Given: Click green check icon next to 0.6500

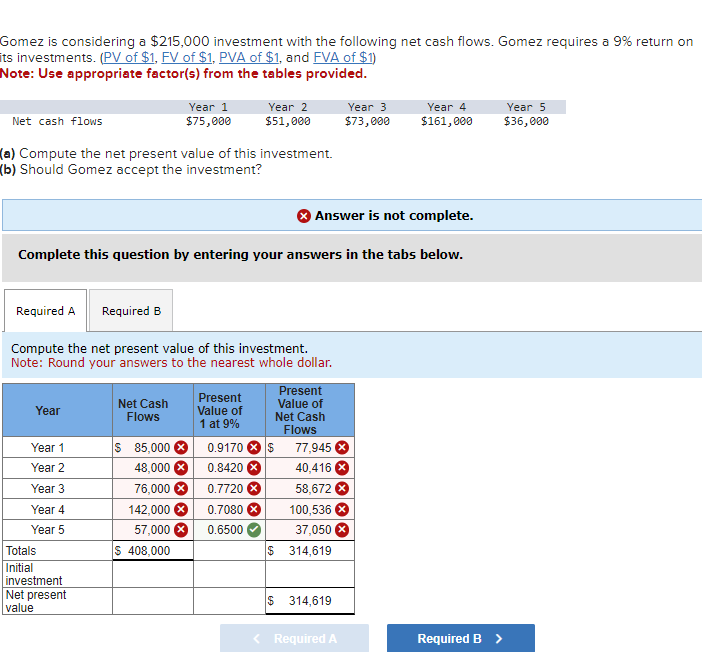Looking at the screenshot, I should coord(254,530).
